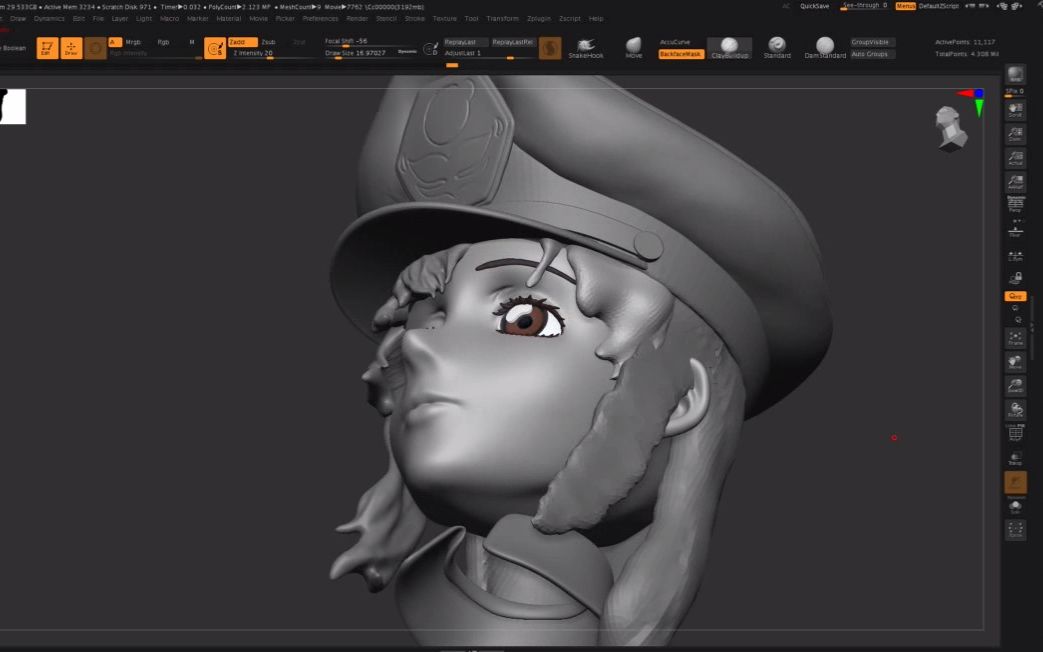This screenshot has width=1043, height=652.
Task: Click the Auto Groups button
Action: [873, 54]
